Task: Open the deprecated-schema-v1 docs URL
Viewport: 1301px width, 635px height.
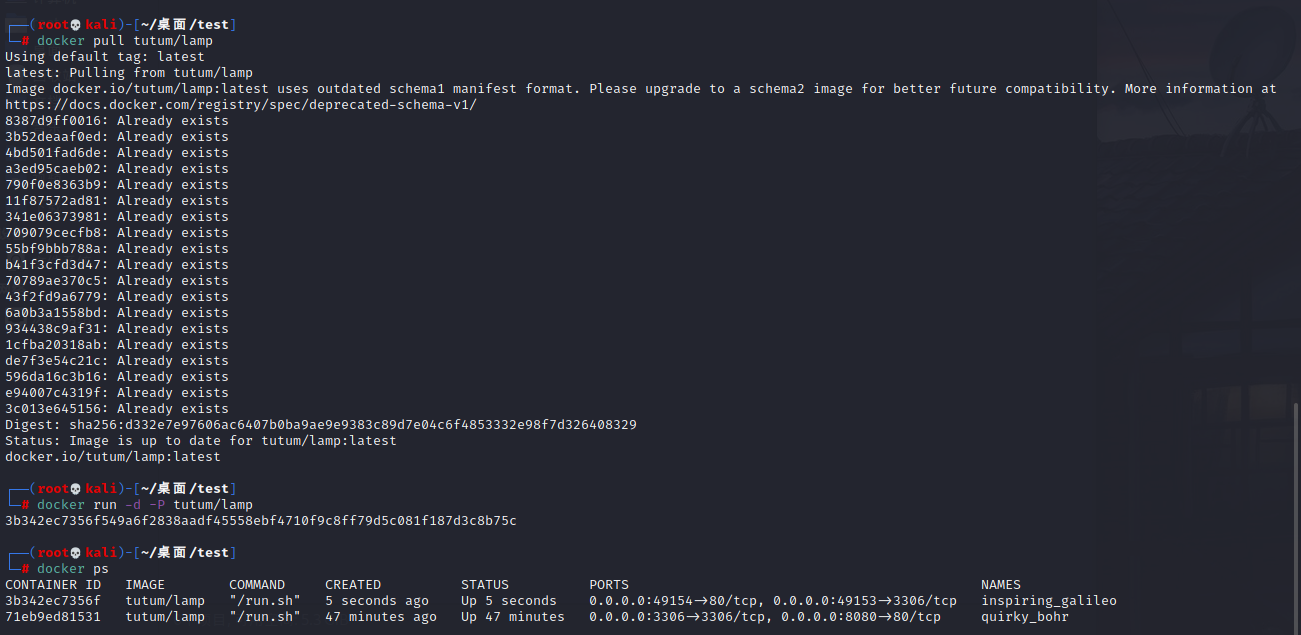Action: pos(241,105)
